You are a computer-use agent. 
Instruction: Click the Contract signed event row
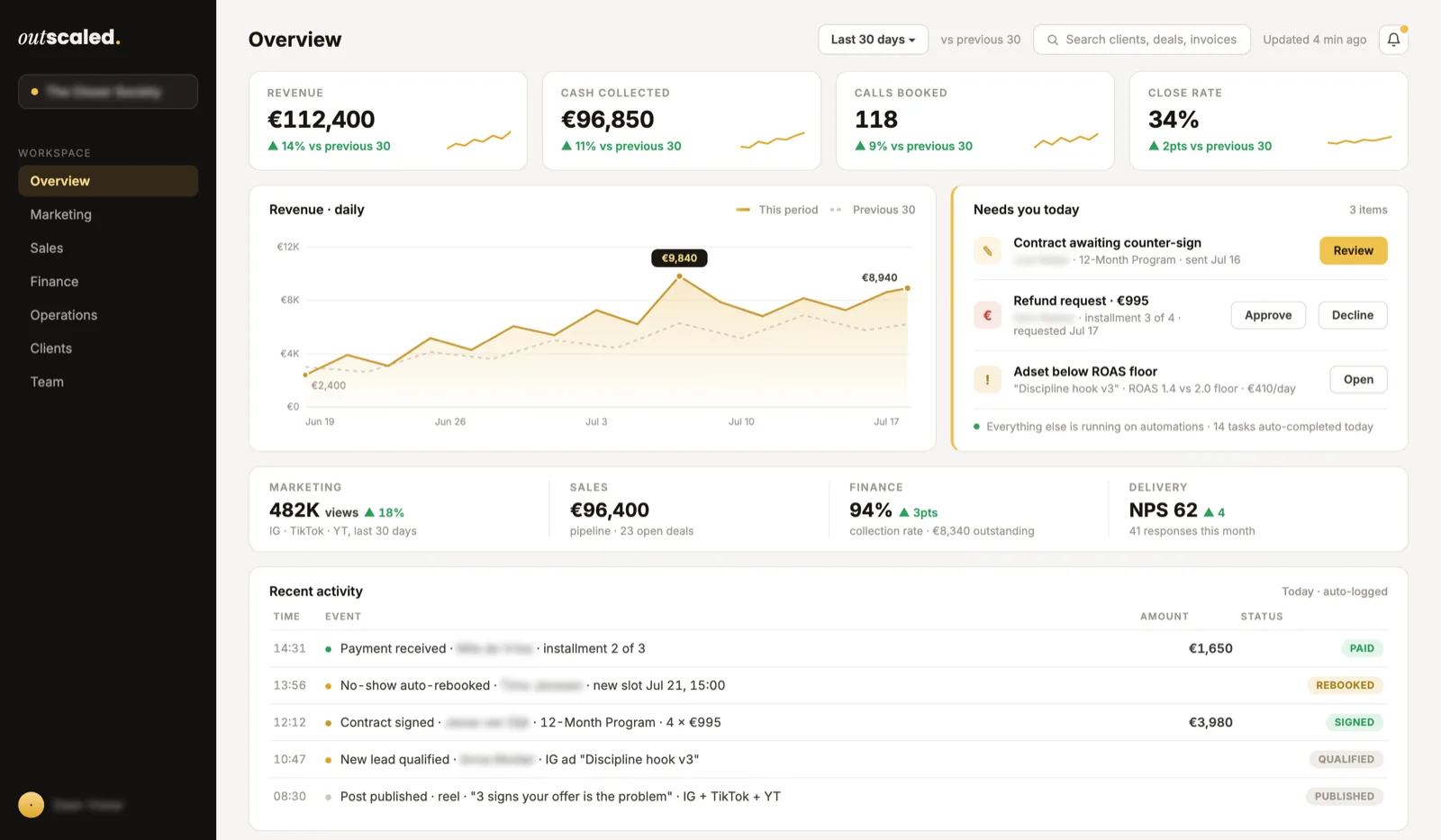829,722
